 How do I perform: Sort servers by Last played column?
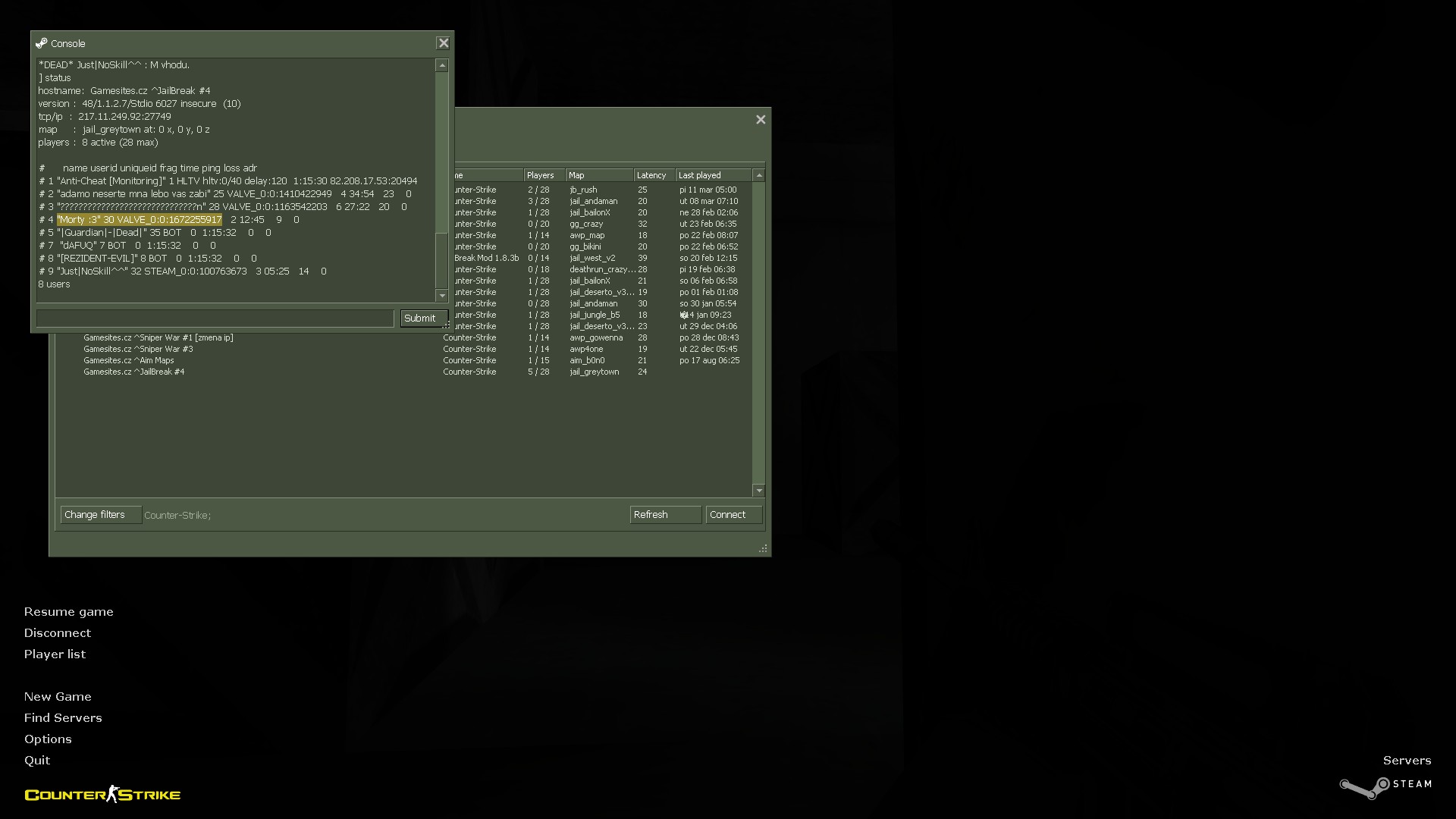[x=714, y=175]
